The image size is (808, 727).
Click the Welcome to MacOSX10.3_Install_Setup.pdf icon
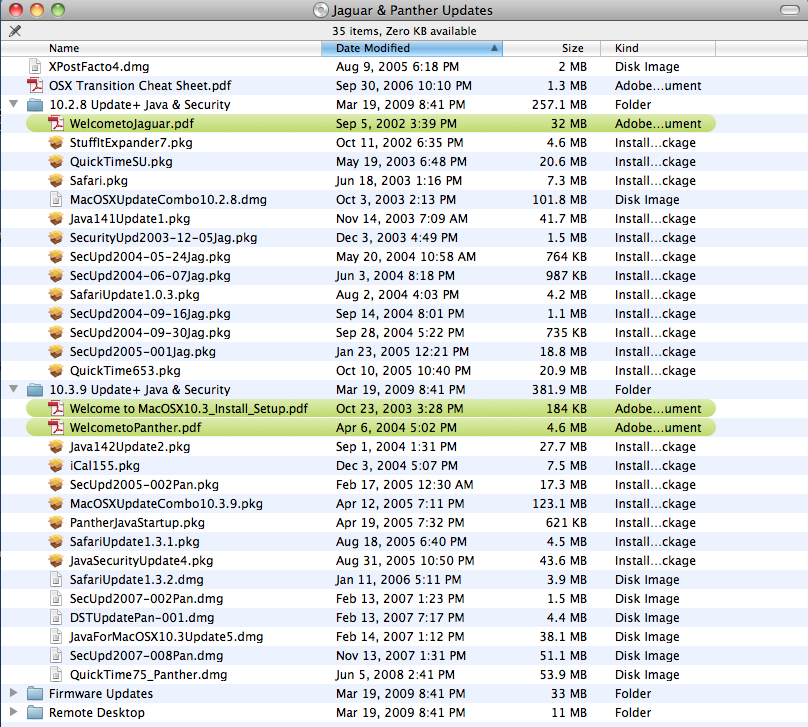point(56,409)
